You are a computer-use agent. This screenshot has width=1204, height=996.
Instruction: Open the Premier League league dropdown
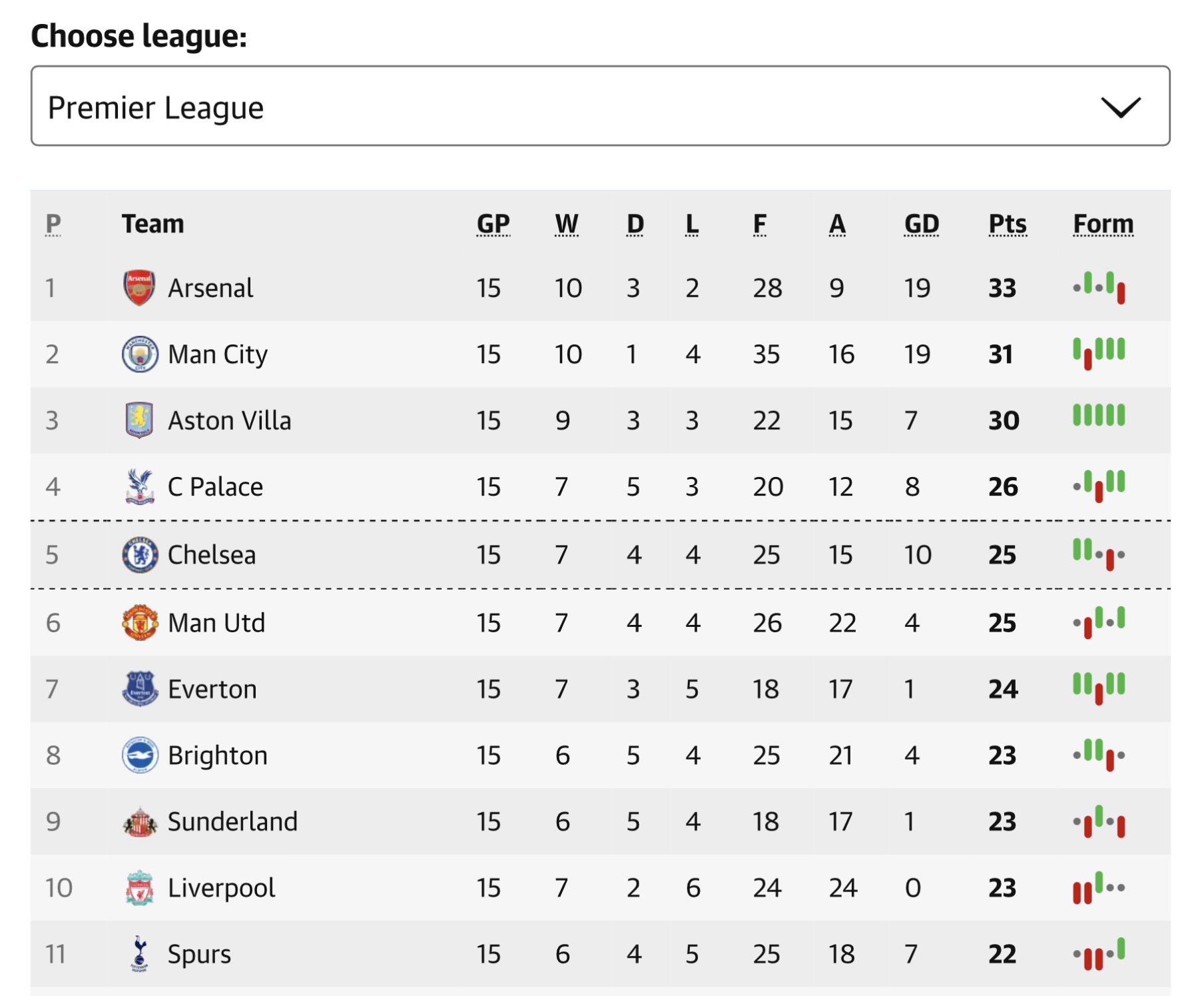(x=599, y=106)
